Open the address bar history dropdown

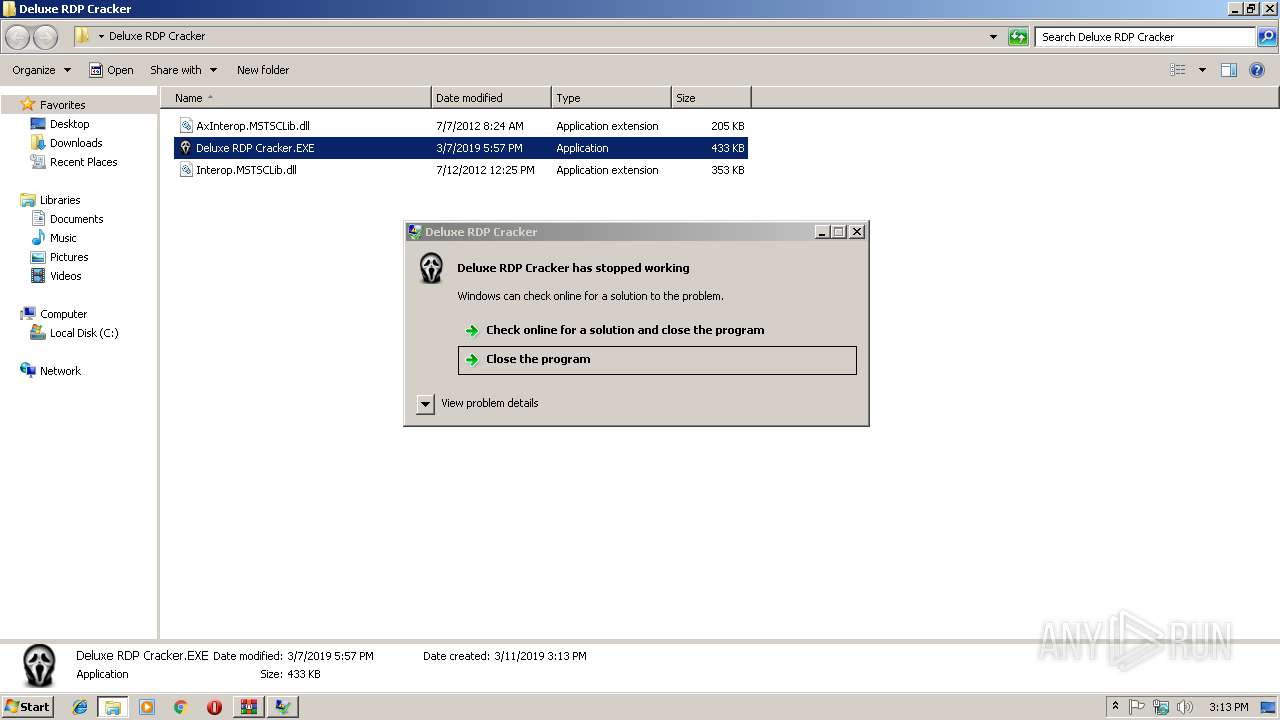pyautogui.click(x=993, y=37)
